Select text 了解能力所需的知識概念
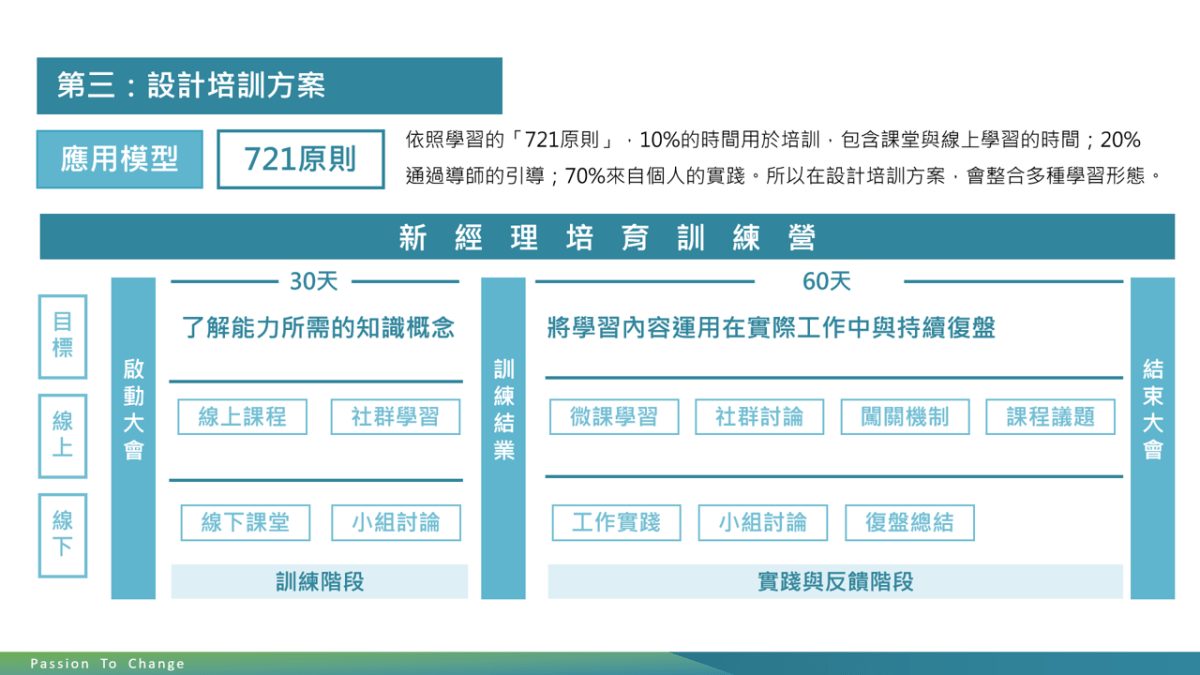This screenshot has width=1200, height=675. tap(319, 328)
